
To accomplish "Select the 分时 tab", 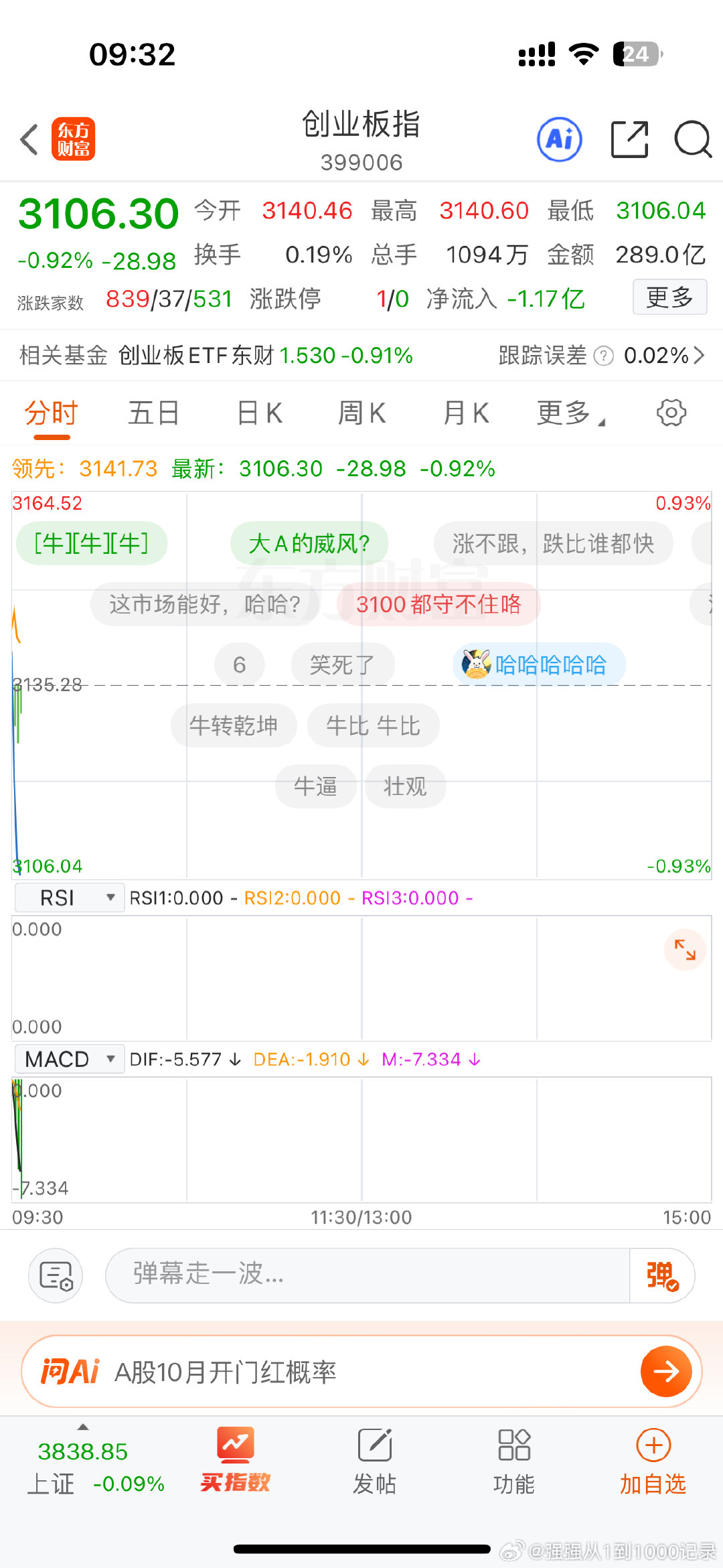I will (x=52, y=413).
